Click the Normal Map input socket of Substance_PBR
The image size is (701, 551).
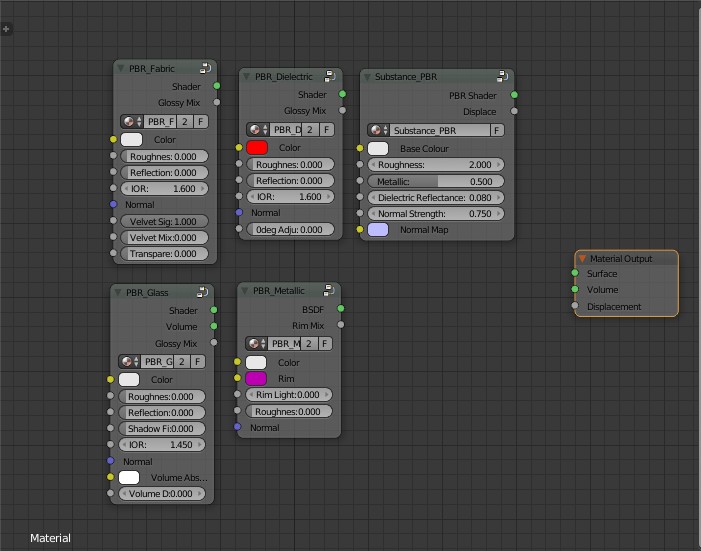[360, 229]
